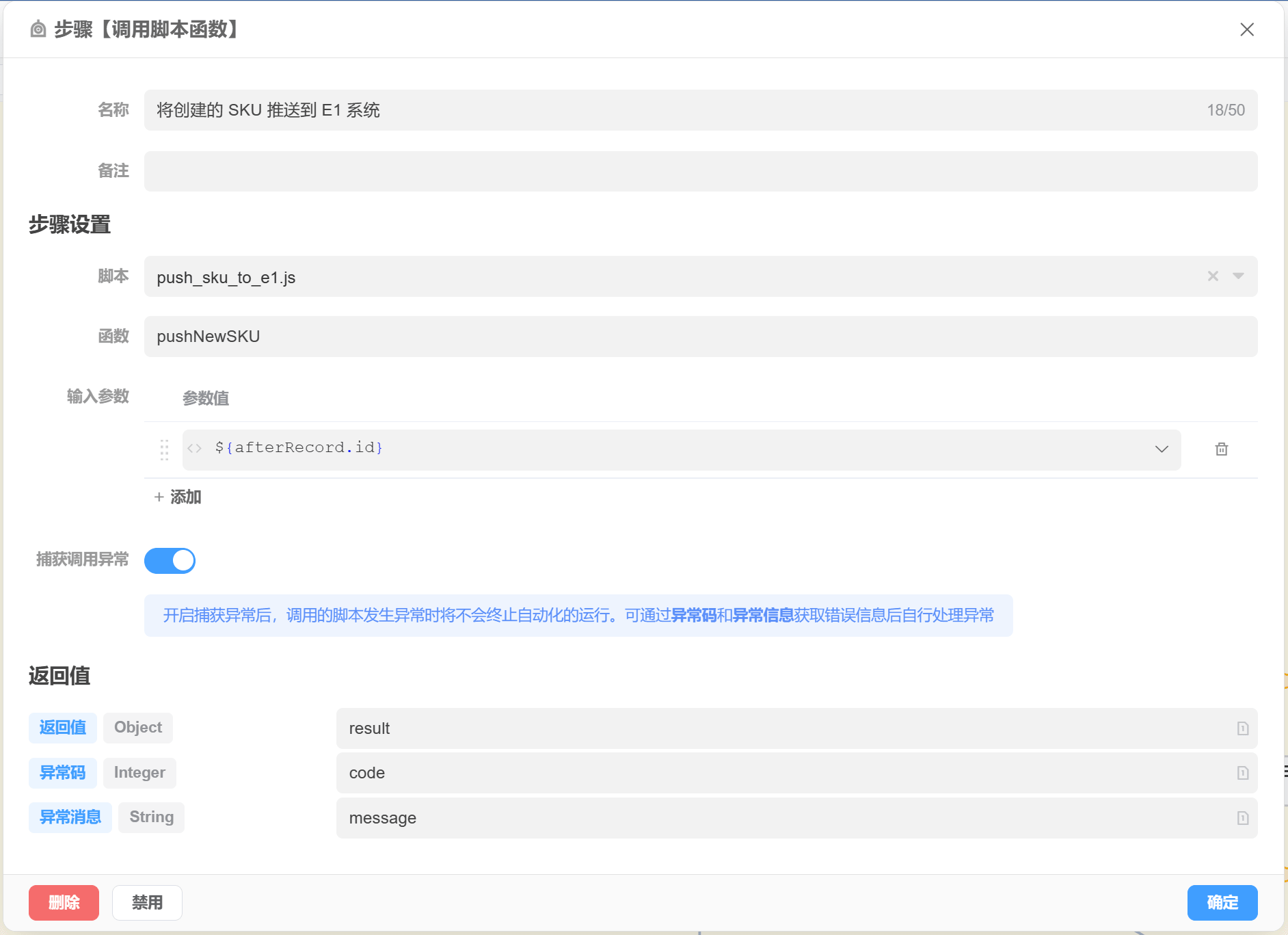
Task: Close the step dialog with the X
Action: (x=1246, y=29)
